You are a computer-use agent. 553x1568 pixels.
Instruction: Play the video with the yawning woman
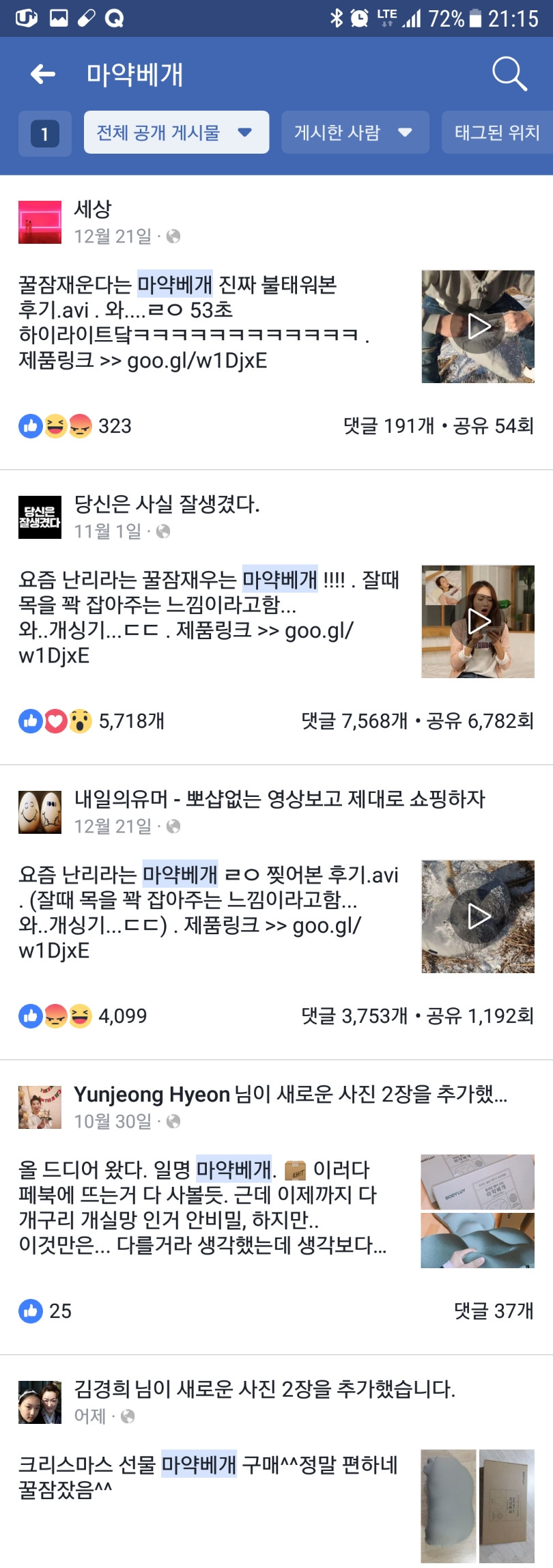(478, 621)
